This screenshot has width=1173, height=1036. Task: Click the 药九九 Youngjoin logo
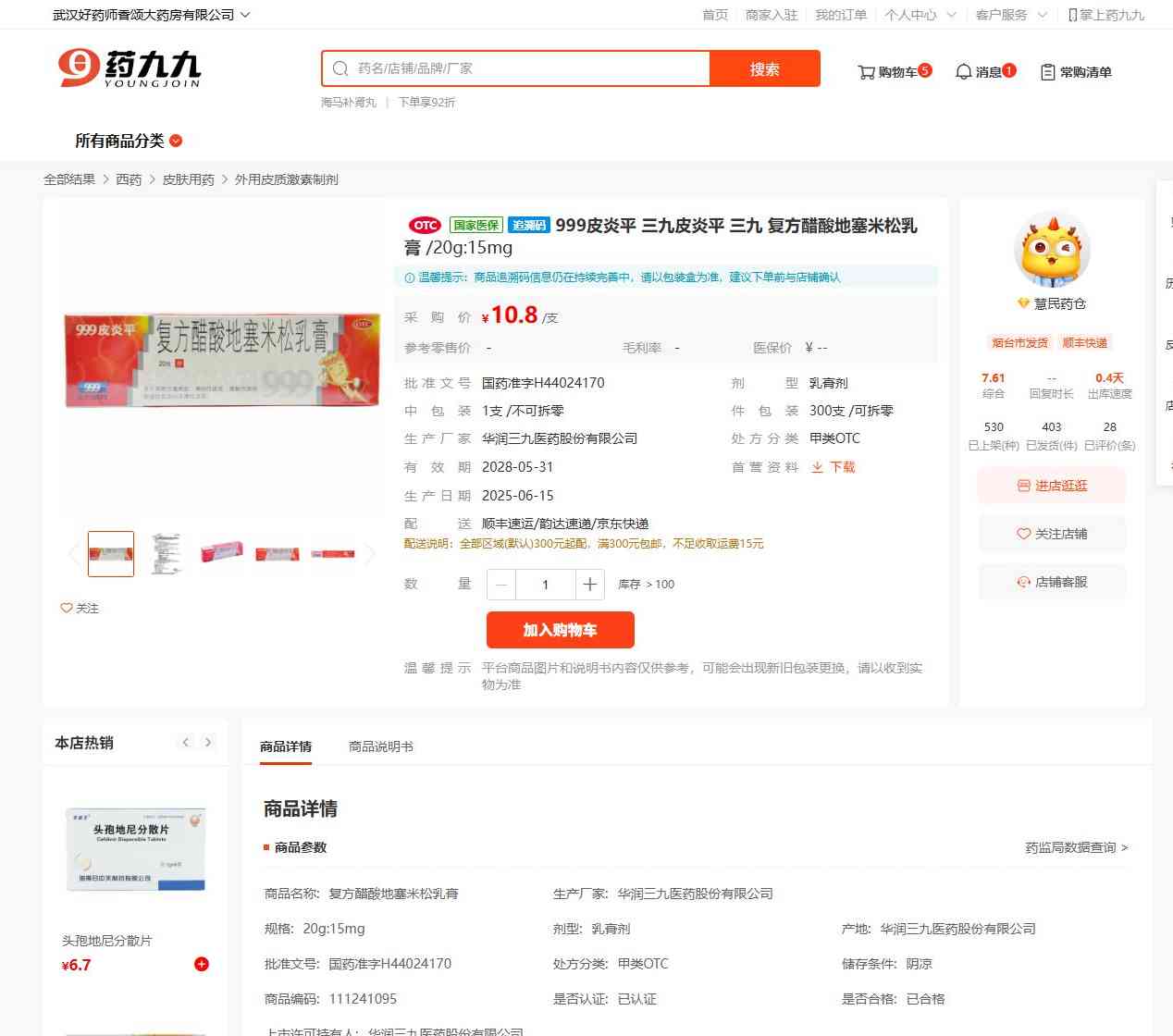(129, 68)
